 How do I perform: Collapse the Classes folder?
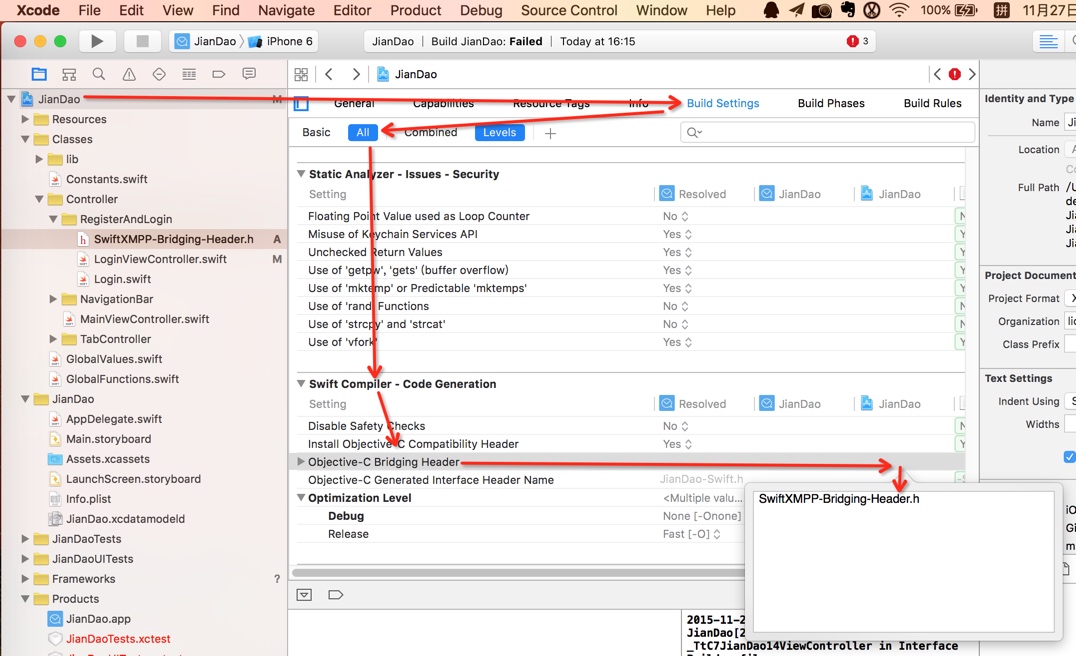pyautogui.click(x=25, y=139)
